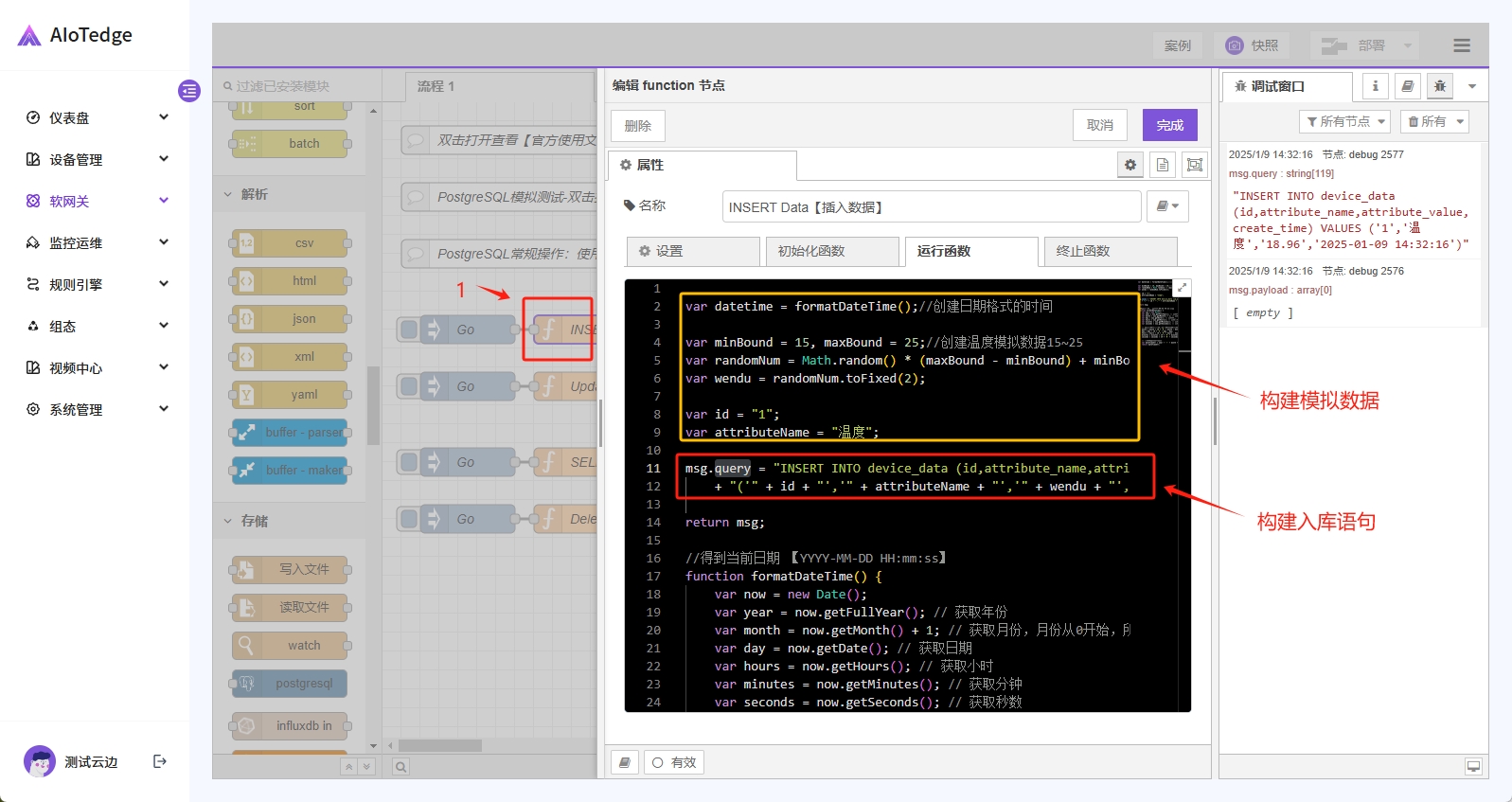Open node properties gear icon
This screenshot has width=1512, height=802.
coord(1130,165)
